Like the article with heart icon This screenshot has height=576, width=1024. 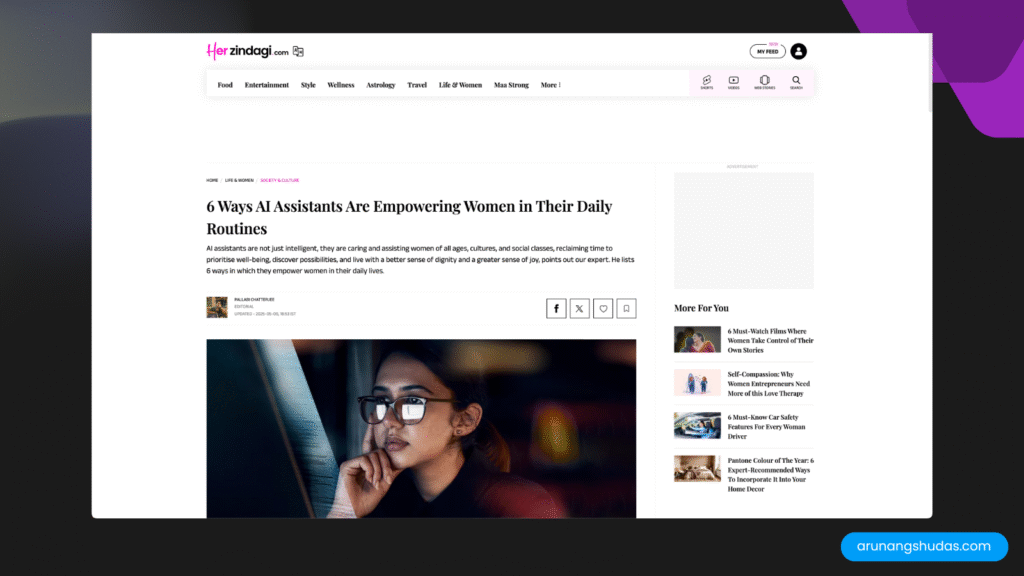603,308
